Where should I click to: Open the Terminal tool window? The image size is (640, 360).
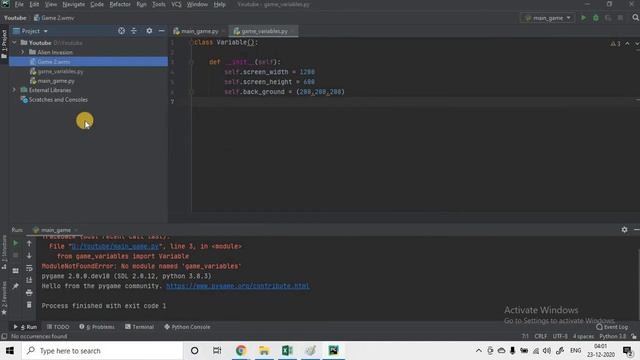tap(140, 327)
